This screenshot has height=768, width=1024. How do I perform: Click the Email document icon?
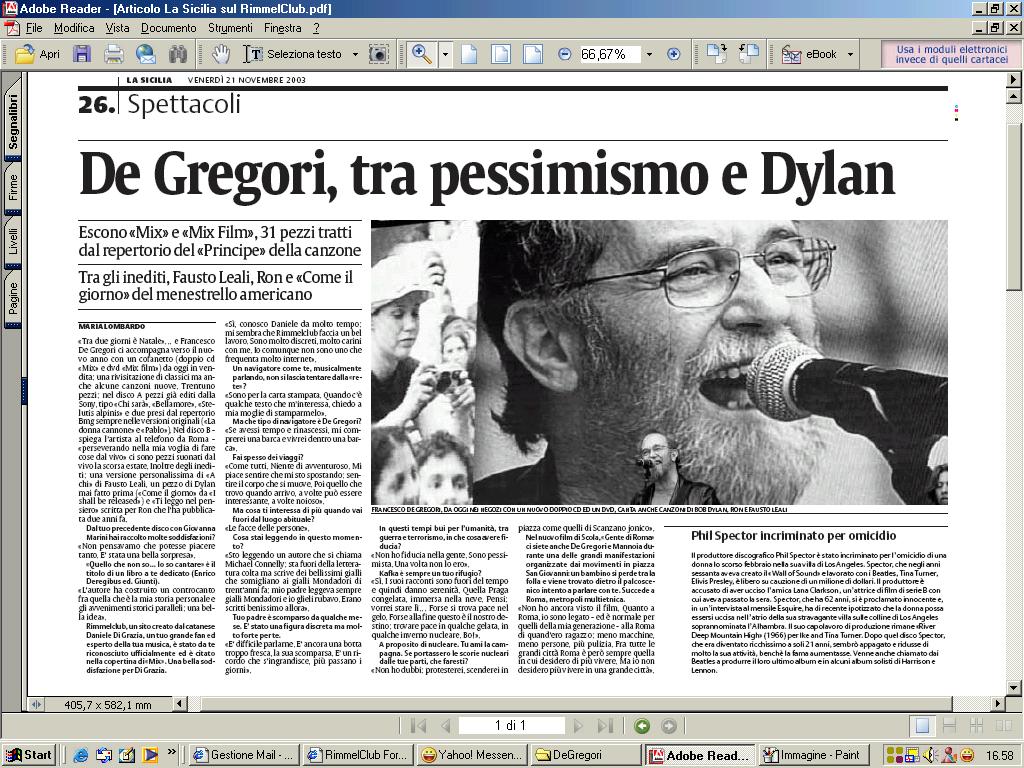(x=146, y=54)
